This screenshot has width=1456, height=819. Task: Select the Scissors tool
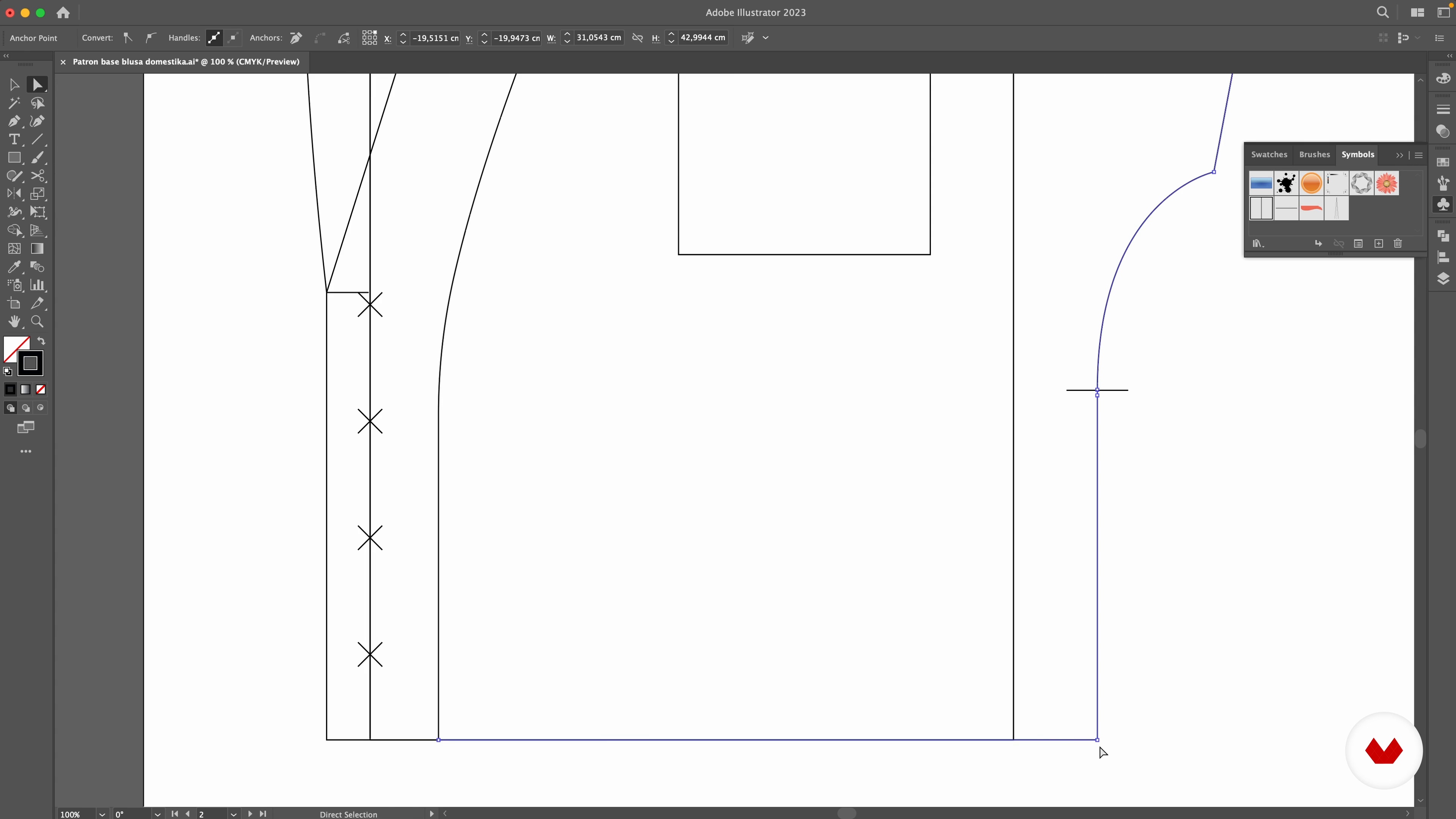coord(37,176)
